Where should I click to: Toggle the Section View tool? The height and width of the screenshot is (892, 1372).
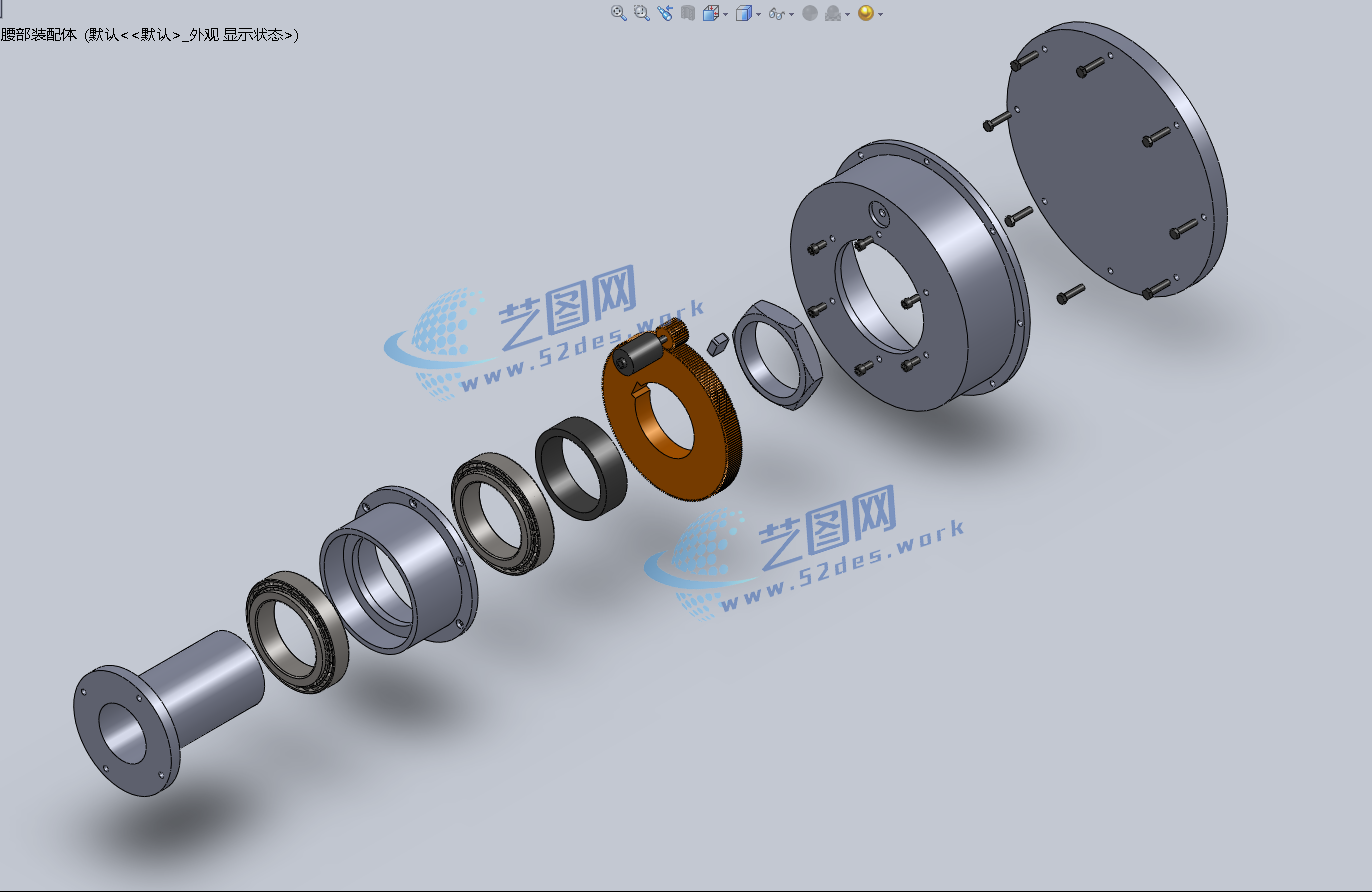click(x=688, y=13)
